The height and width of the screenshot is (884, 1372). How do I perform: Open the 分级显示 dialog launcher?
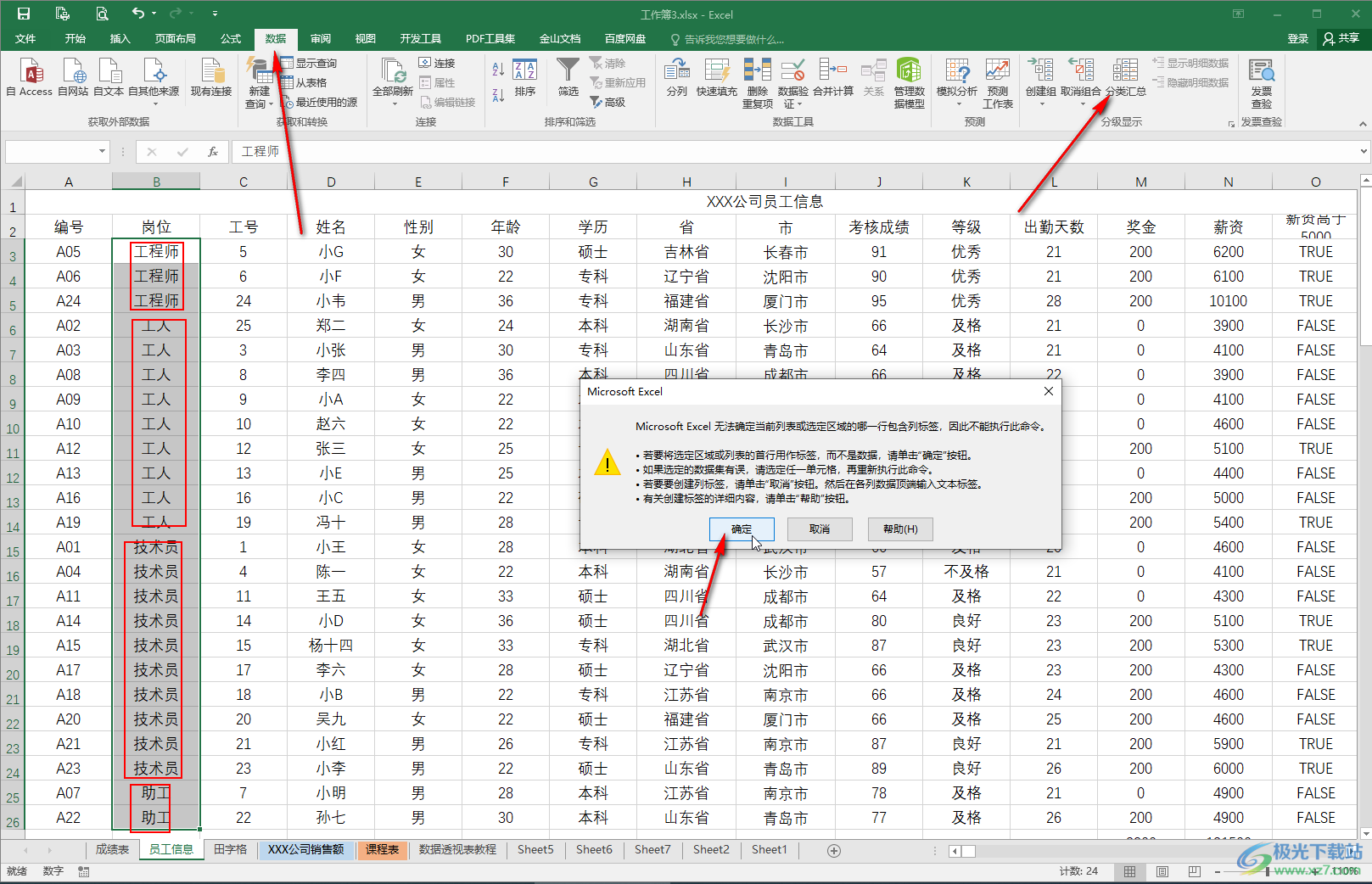click(1231, 124)
